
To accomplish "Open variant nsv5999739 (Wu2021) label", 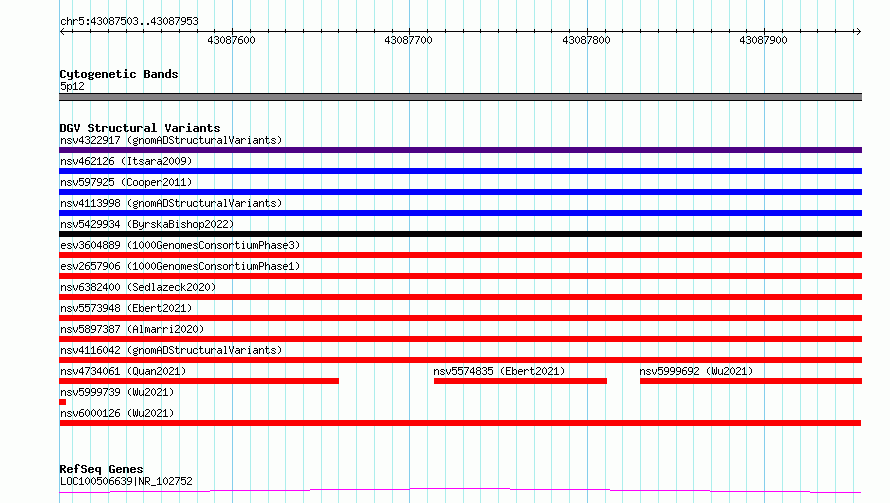I will [x=117, y=392].
